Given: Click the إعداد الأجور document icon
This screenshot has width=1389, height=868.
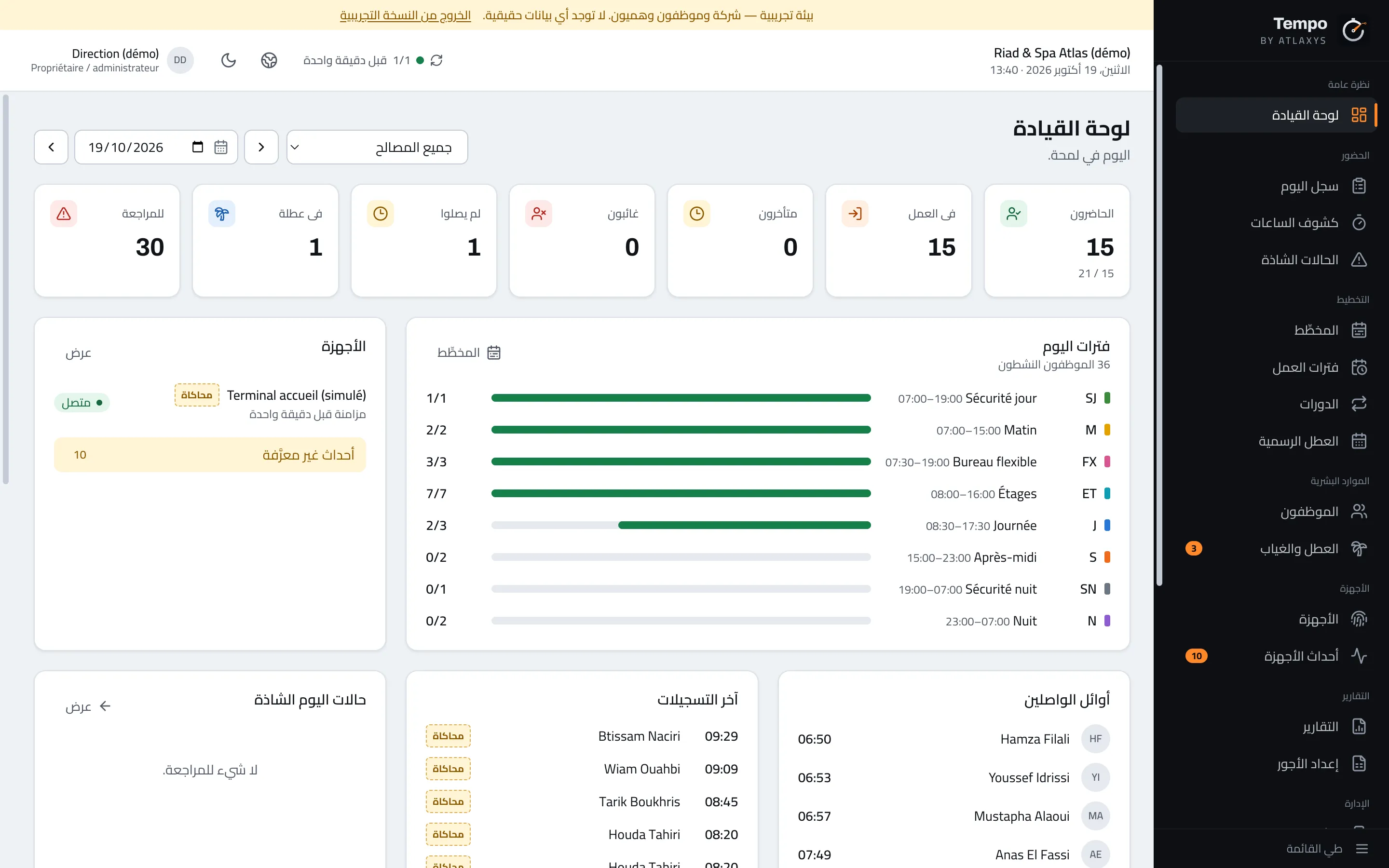Looking at the screenshot, I should coord(1359,764).
